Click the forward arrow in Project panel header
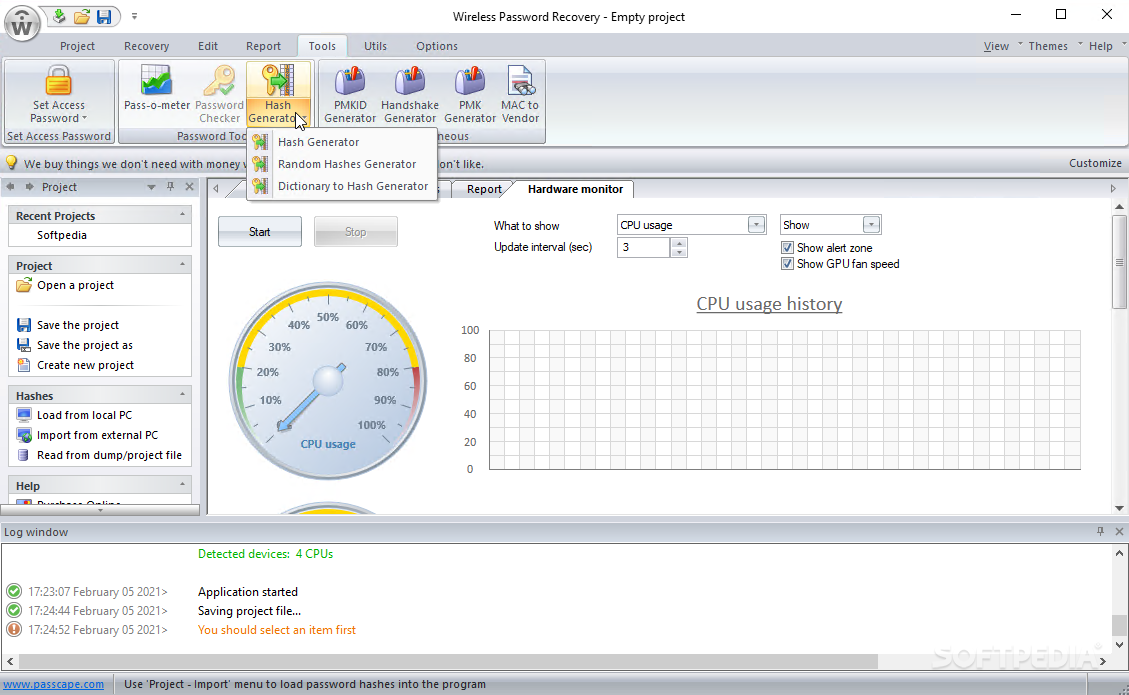The image size is (1129, 695). click(30, 187)
